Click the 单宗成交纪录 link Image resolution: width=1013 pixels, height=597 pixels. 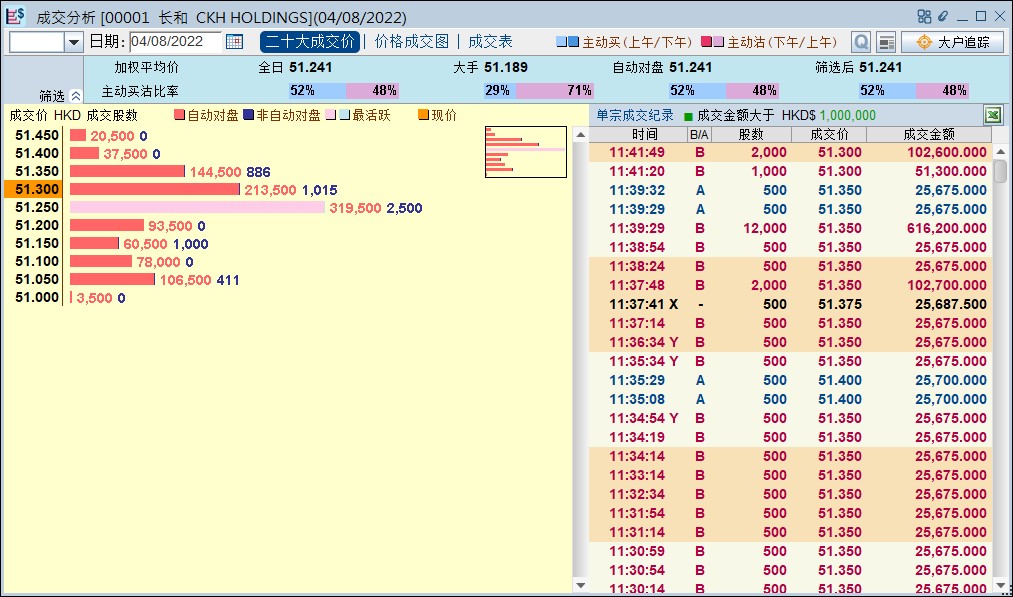(635, 115)
